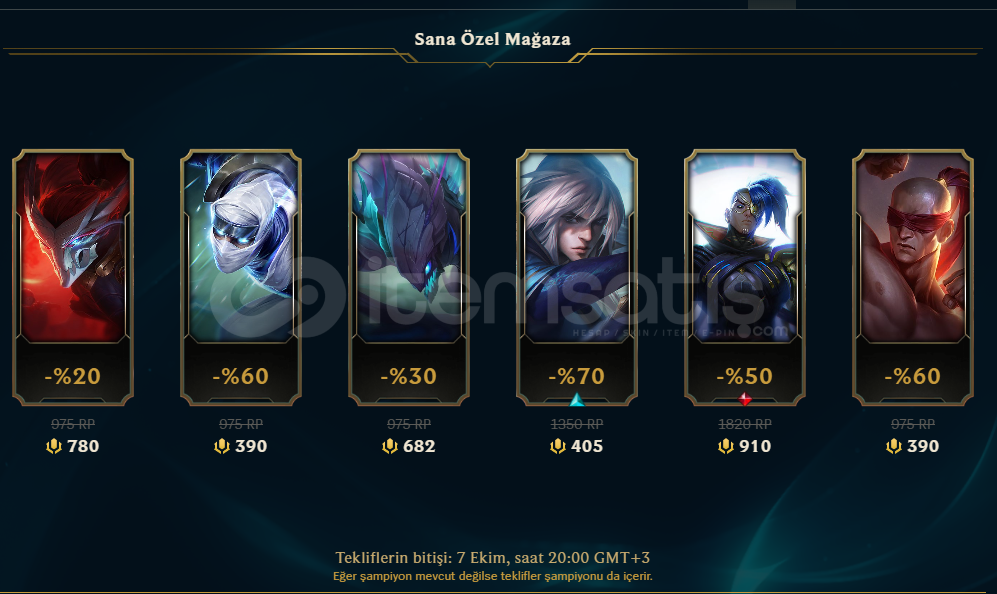Select the blue ponytail eyepatch skin card
This screenshot has height=594, width=997.
click(x=745, y=277)
